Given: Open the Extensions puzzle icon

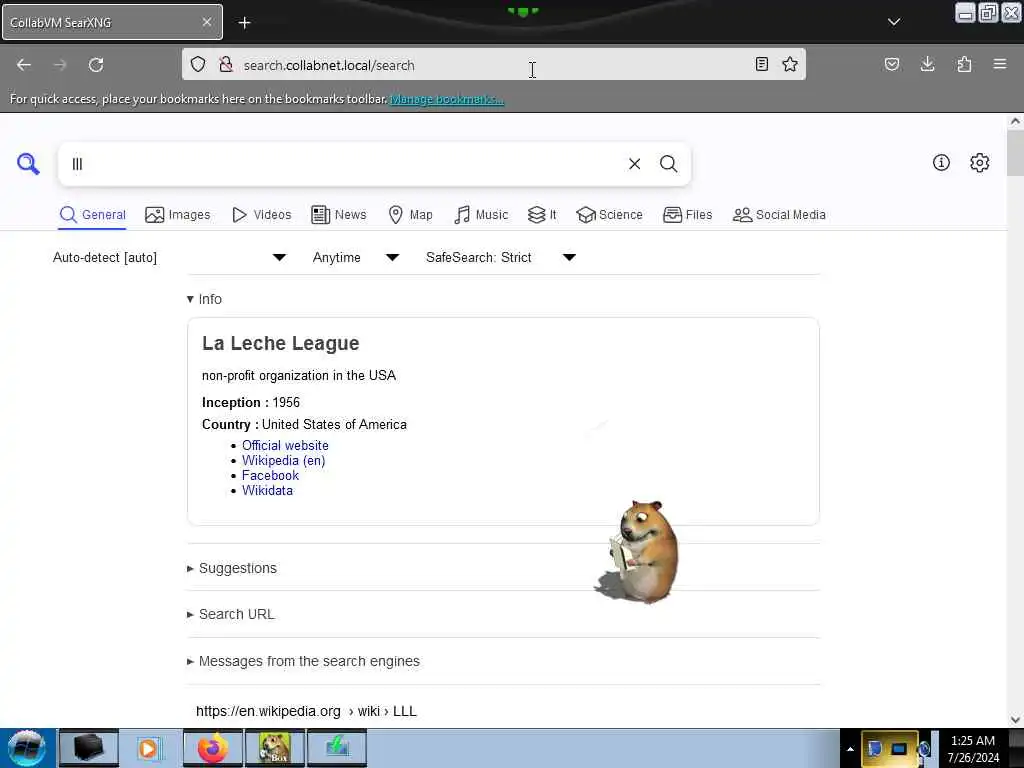Looking at the screenshot, I should [964, 64].
